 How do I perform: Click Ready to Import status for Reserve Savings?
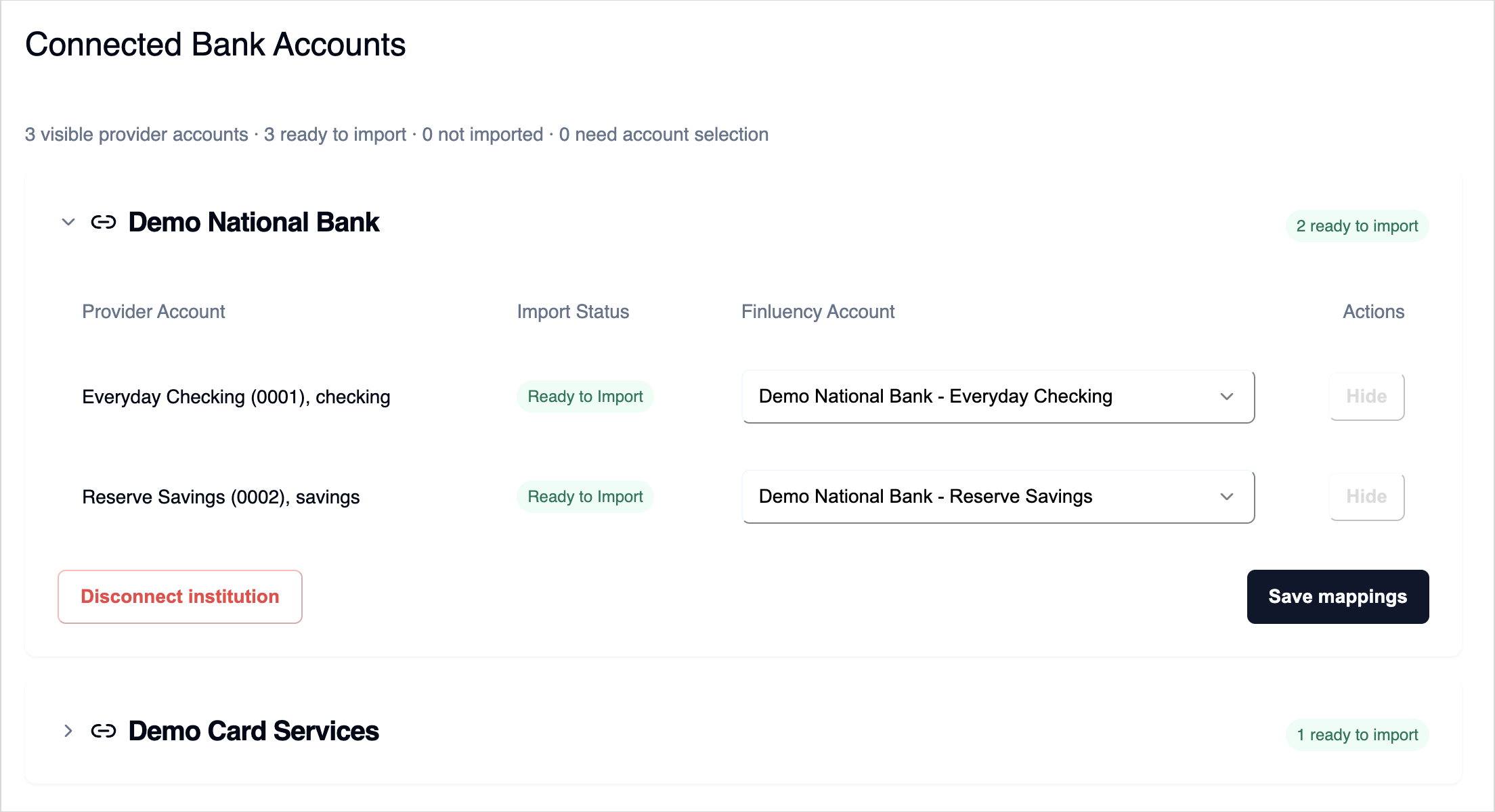(x=585, y=497)
